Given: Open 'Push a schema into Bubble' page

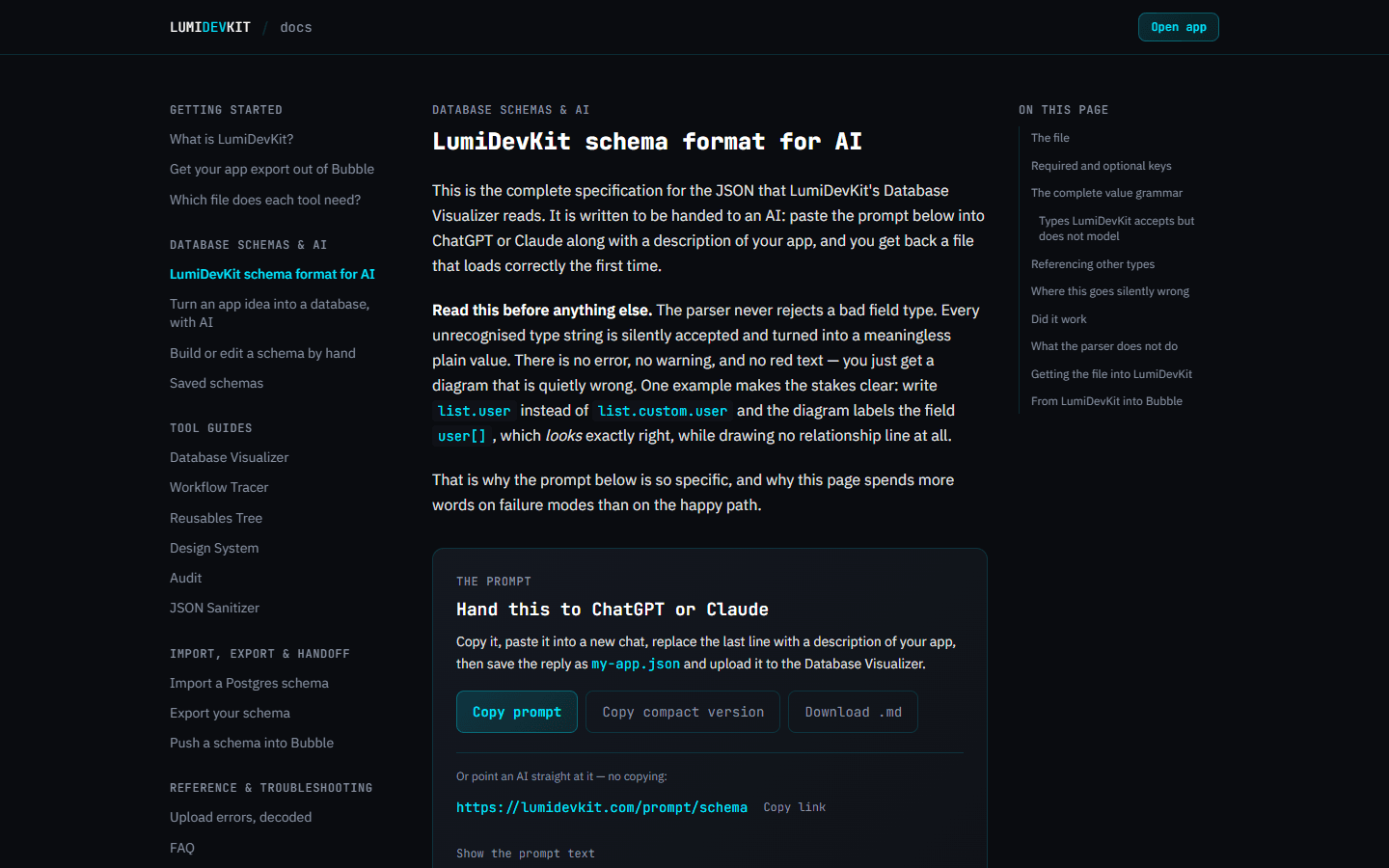Looking at the screenshot, I should click(252, 743).
